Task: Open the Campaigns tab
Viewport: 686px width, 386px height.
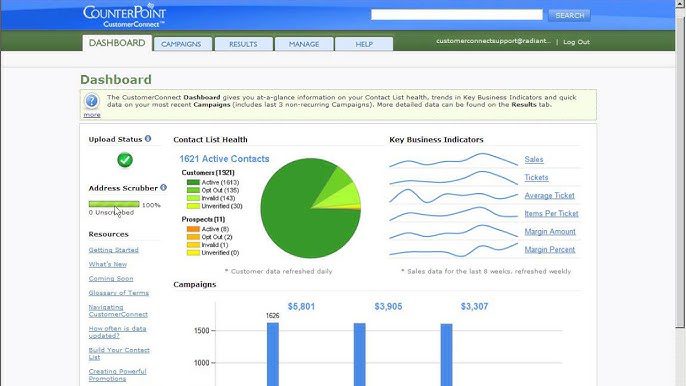Action: (182, 44)
